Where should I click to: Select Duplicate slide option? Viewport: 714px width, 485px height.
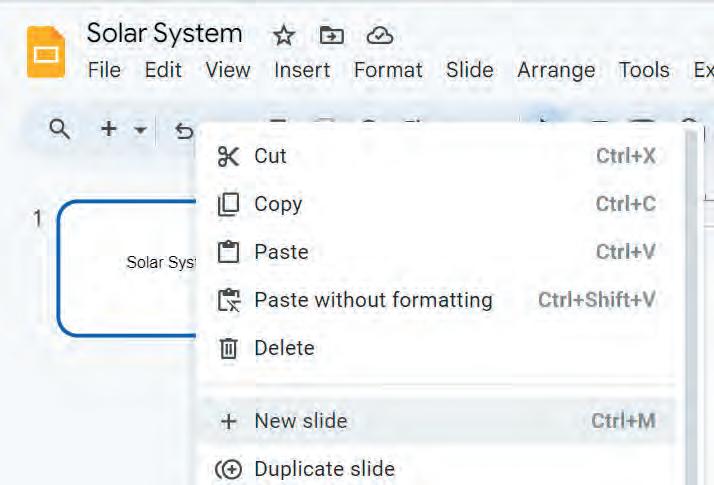(324, 469)
